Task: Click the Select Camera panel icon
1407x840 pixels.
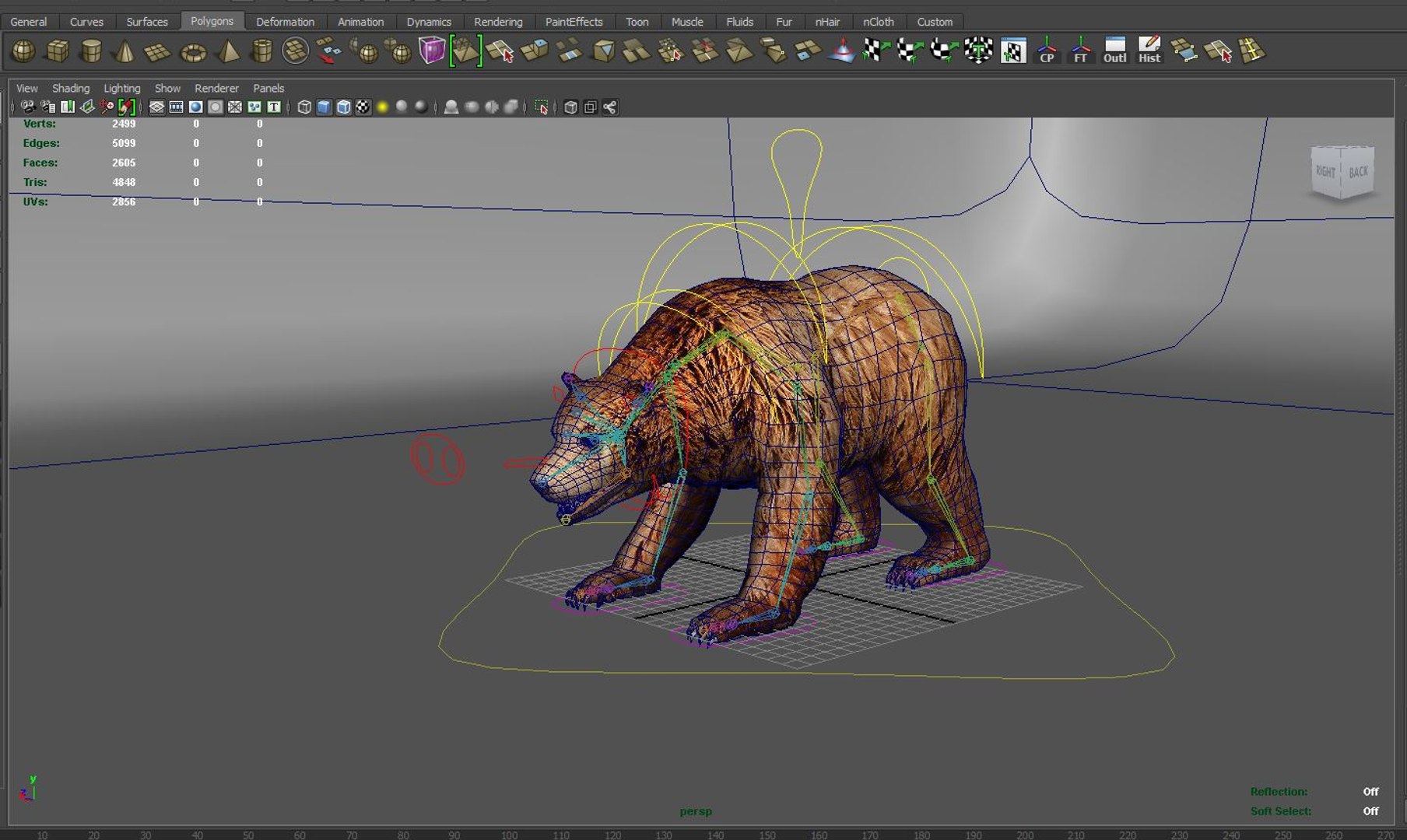Action: tap(28, 107)
